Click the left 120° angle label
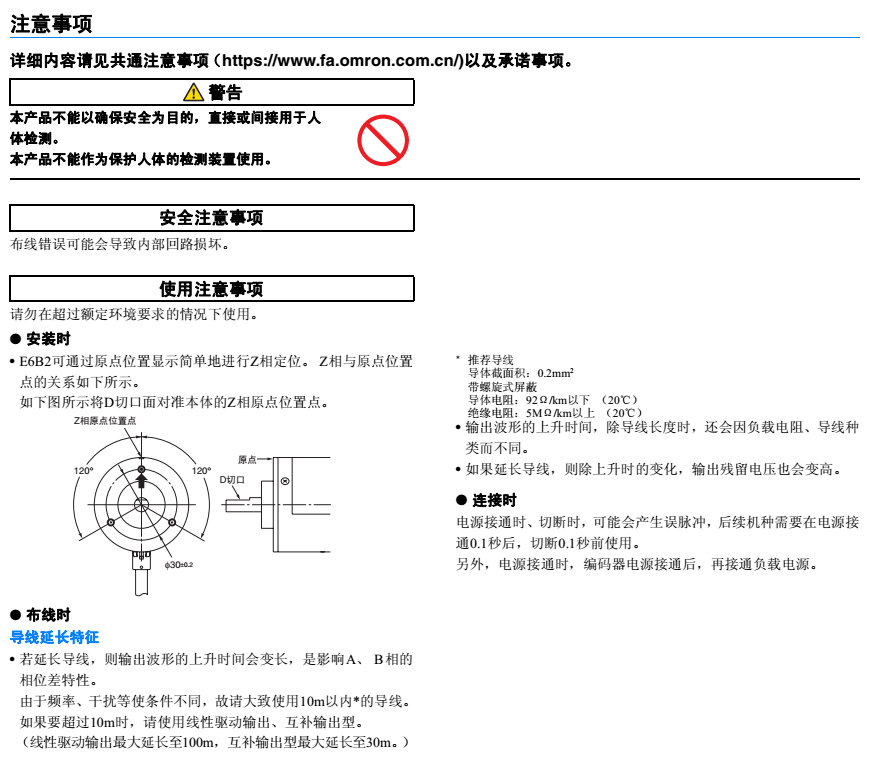Viewport: 878px width, 769px height. click(84, 470)
